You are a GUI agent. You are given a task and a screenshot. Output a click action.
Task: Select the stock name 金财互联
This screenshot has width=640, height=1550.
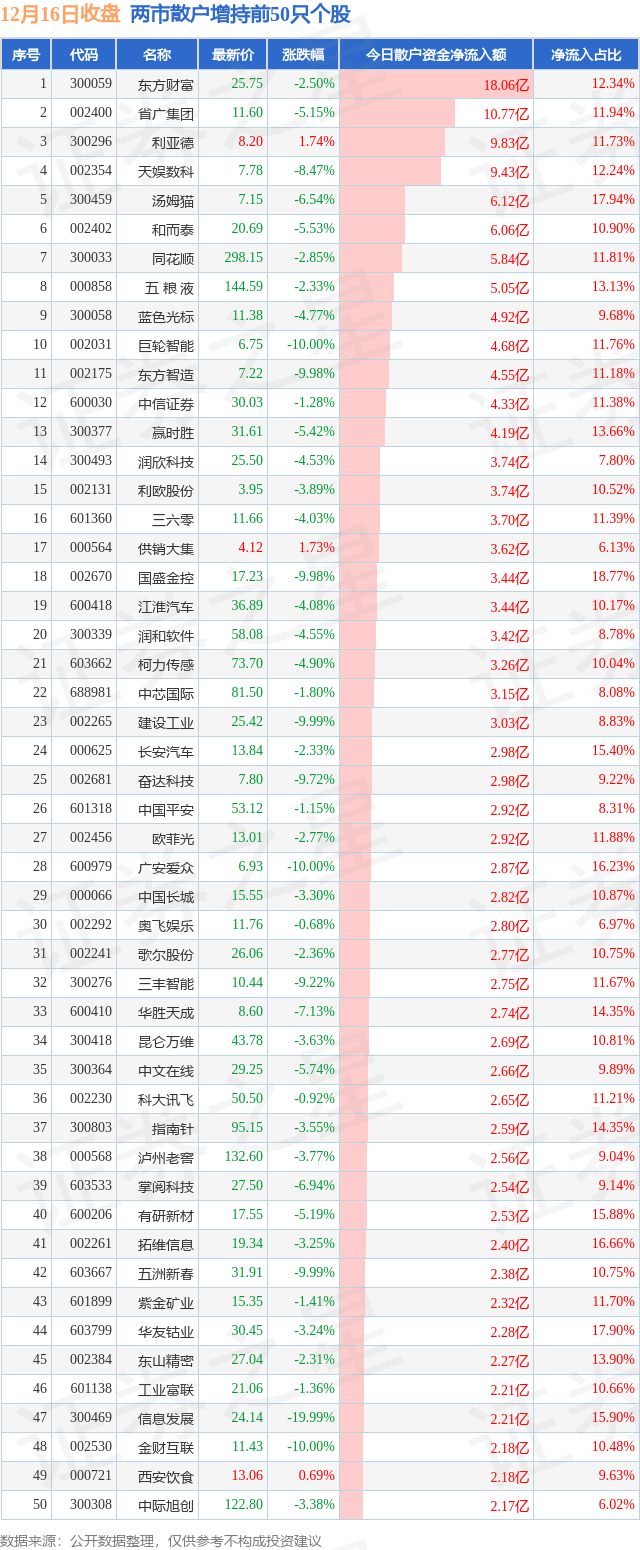[x=166, y=1447]
